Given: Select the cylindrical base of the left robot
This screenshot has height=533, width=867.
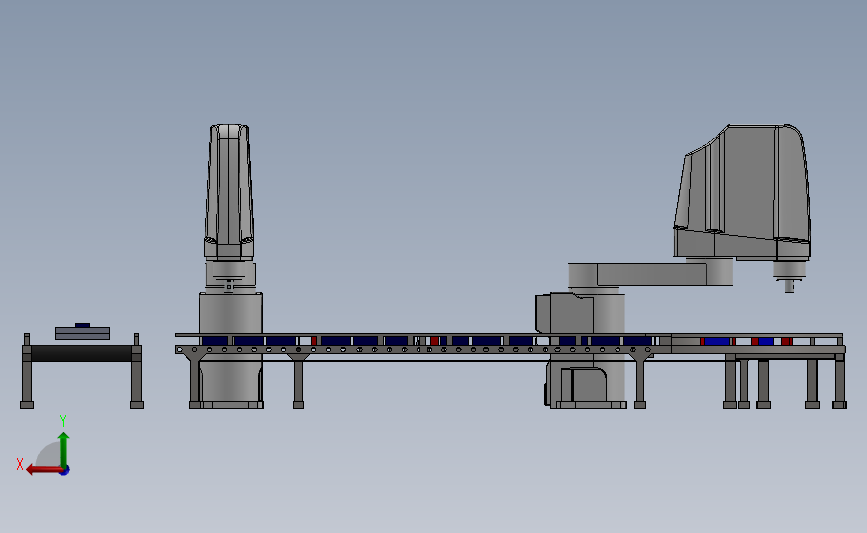Looking at the screenshot, I should 231,351.
